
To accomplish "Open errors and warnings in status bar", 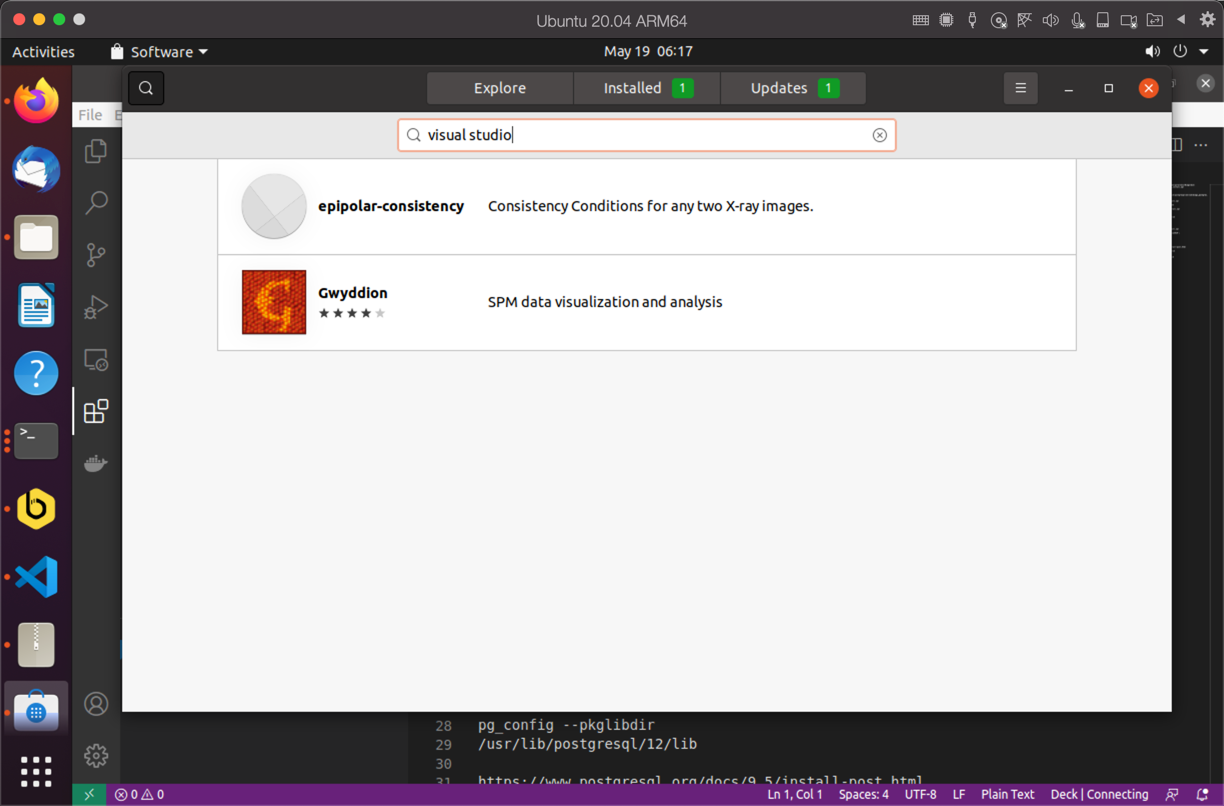I will [139, 794].
